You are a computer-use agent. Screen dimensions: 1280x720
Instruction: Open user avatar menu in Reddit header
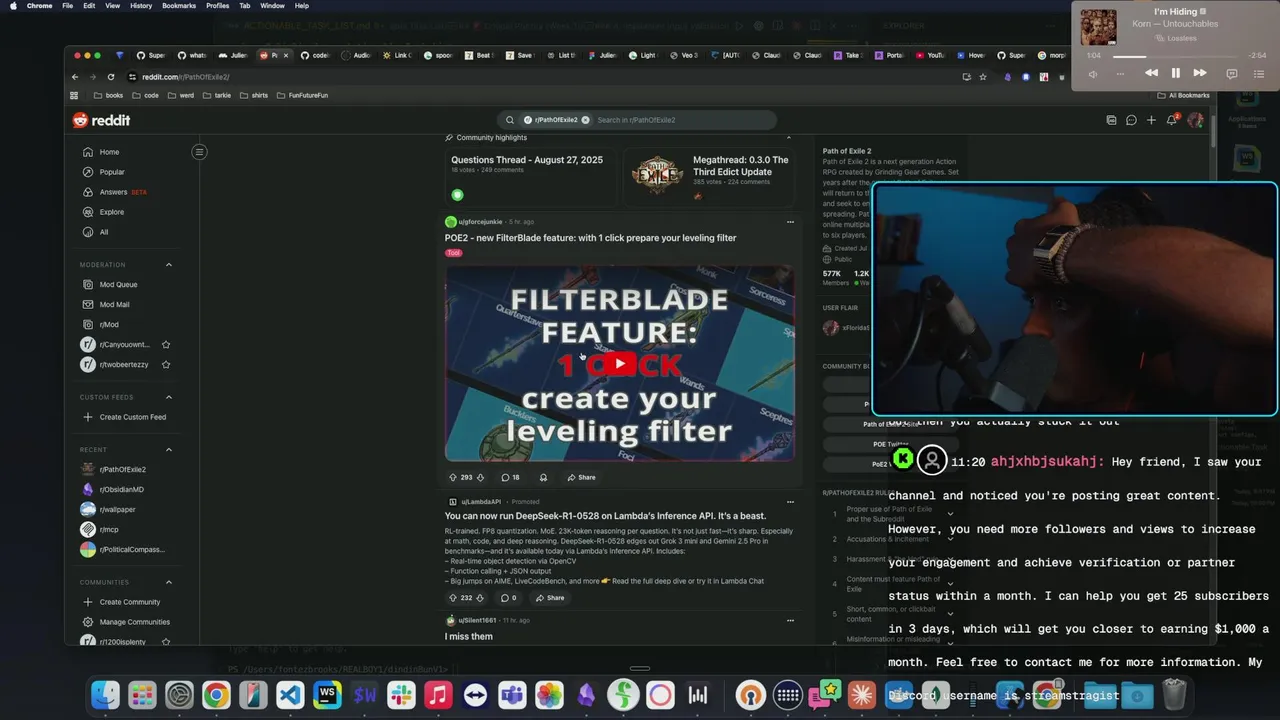pos(1195,120)
